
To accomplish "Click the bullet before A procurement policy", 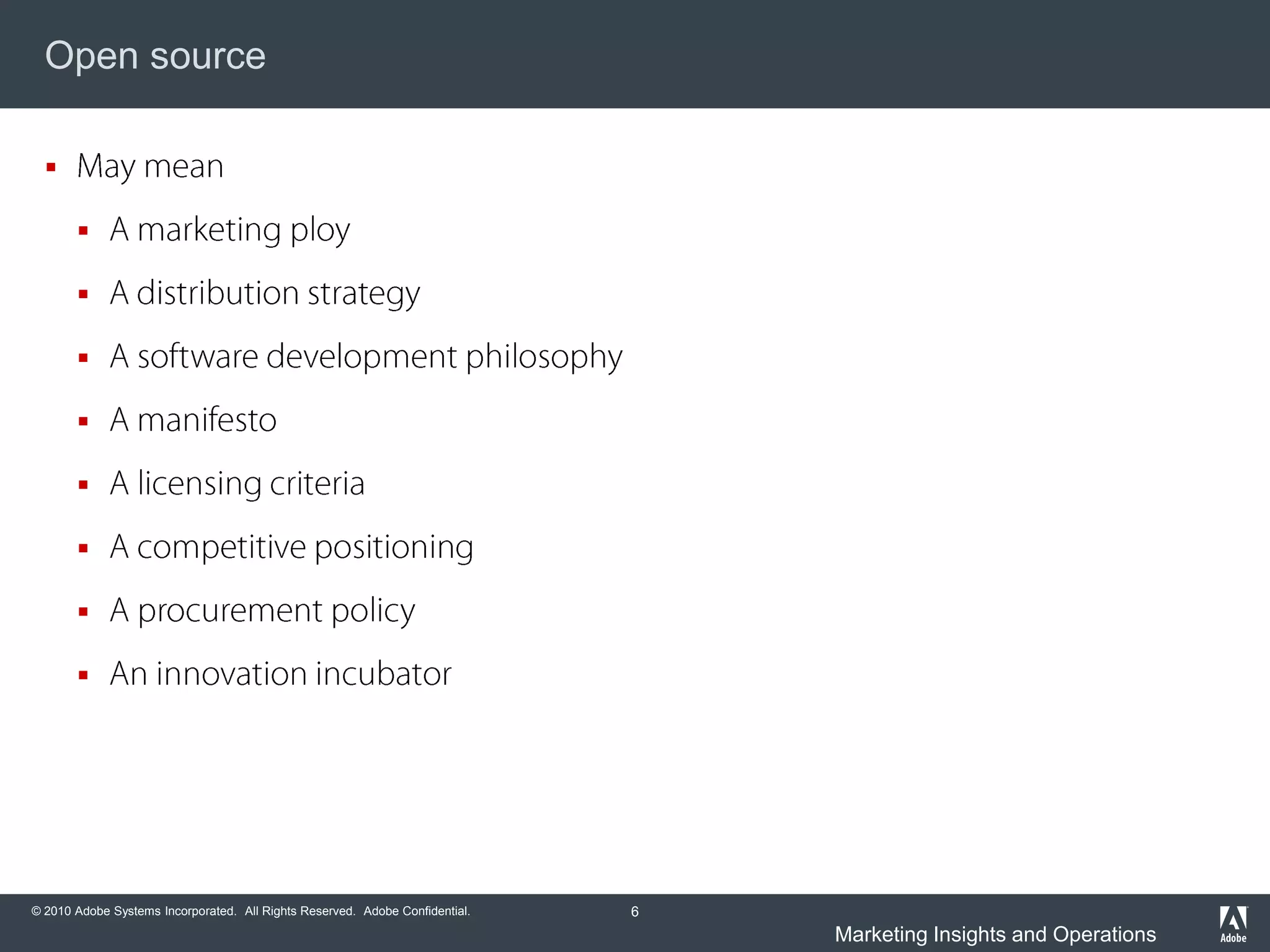I will (83, 612).
